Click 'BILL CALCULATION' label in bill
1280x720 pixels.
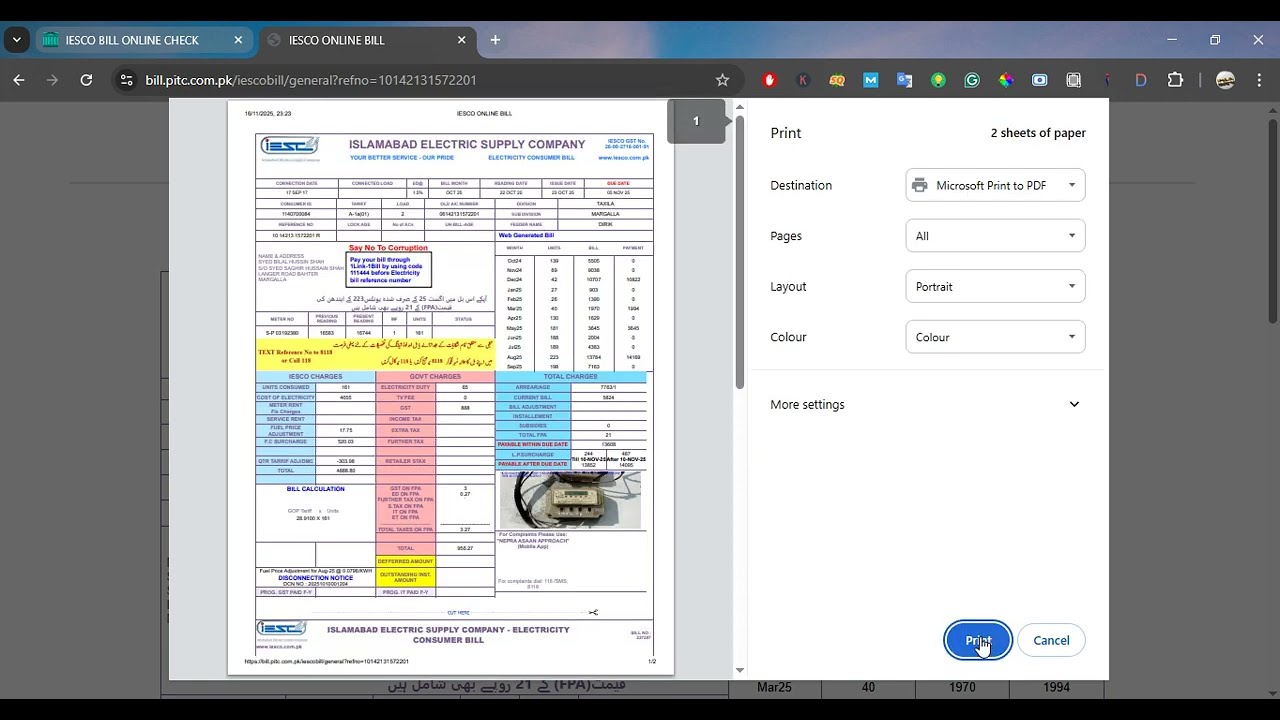coord(315,489)
